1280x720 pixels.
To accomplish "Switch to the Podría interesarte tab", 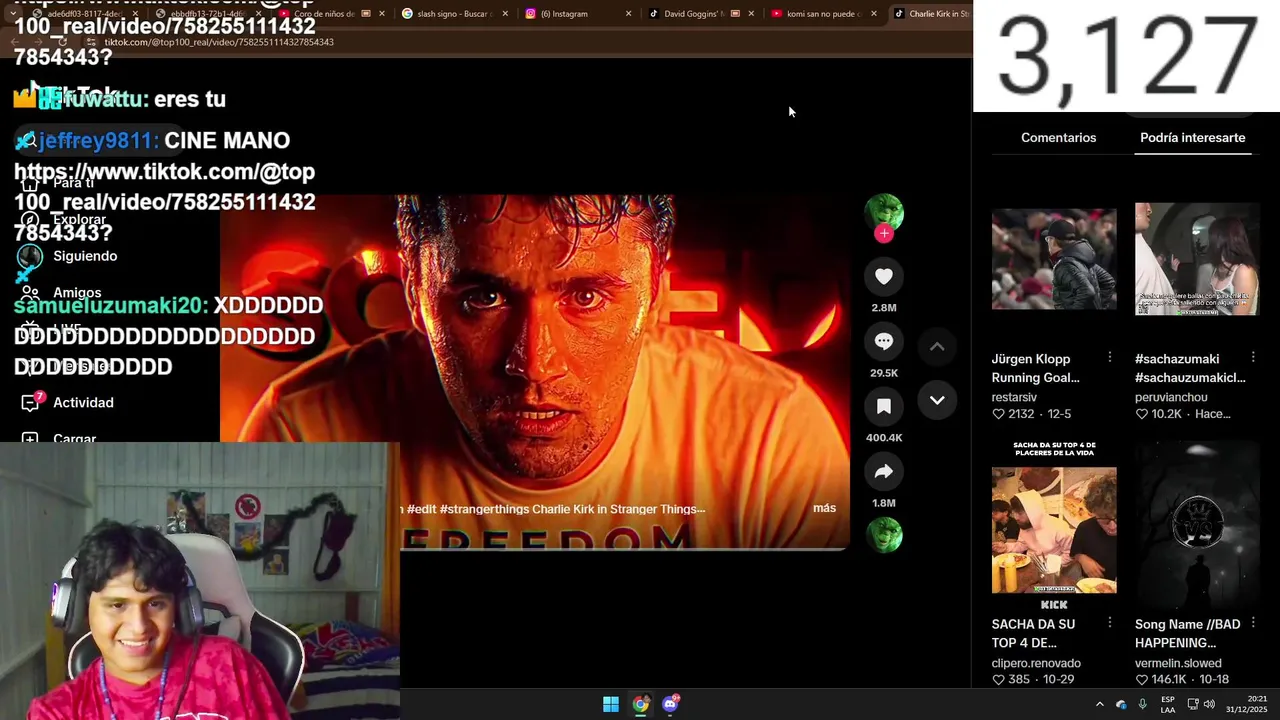I will pos(1192,138).
